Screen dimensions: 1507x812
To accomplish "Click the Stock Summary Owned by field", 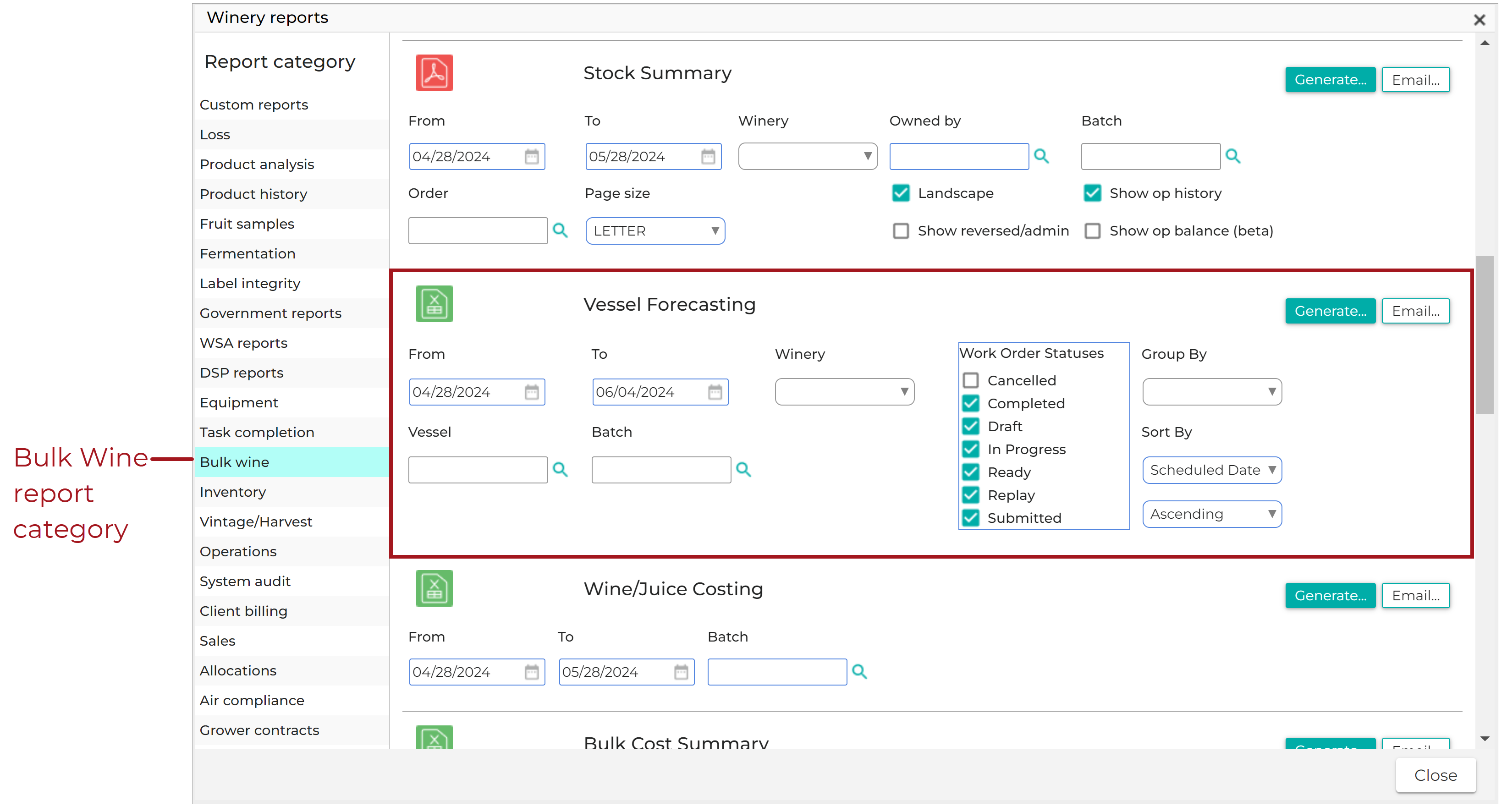I will [x=959, y=156].
